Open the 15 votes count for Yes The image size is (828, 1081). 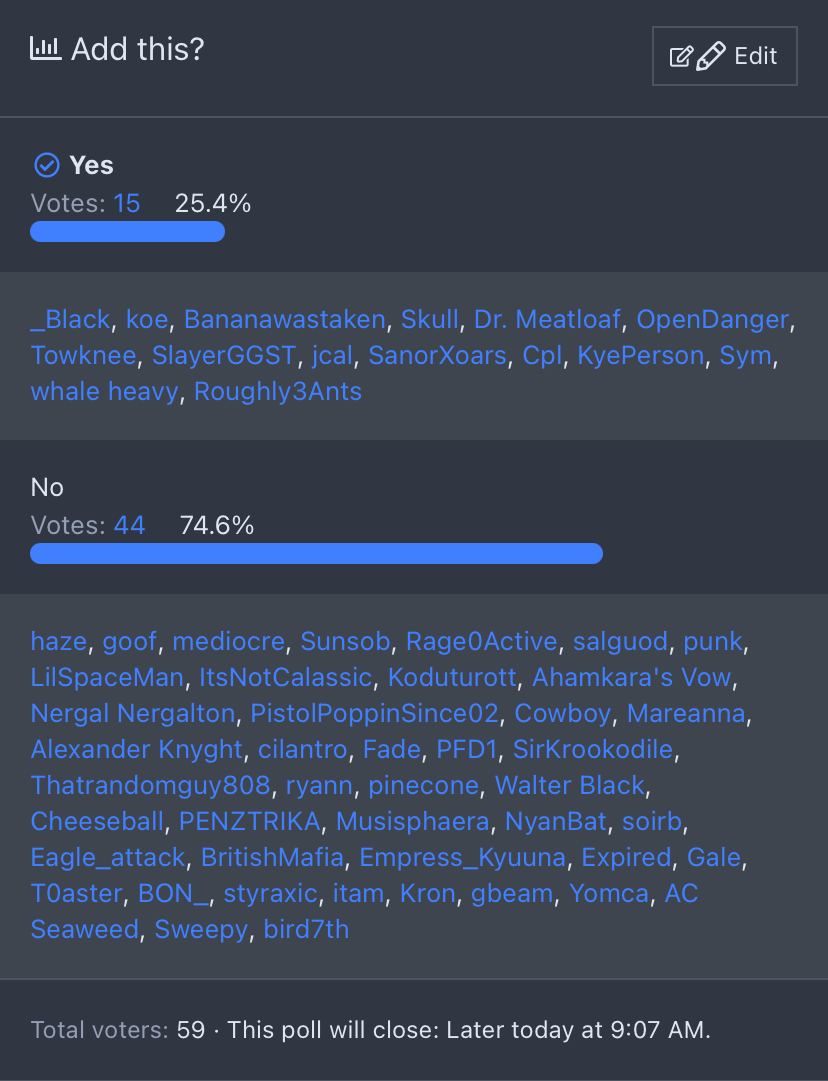[127, 204]
